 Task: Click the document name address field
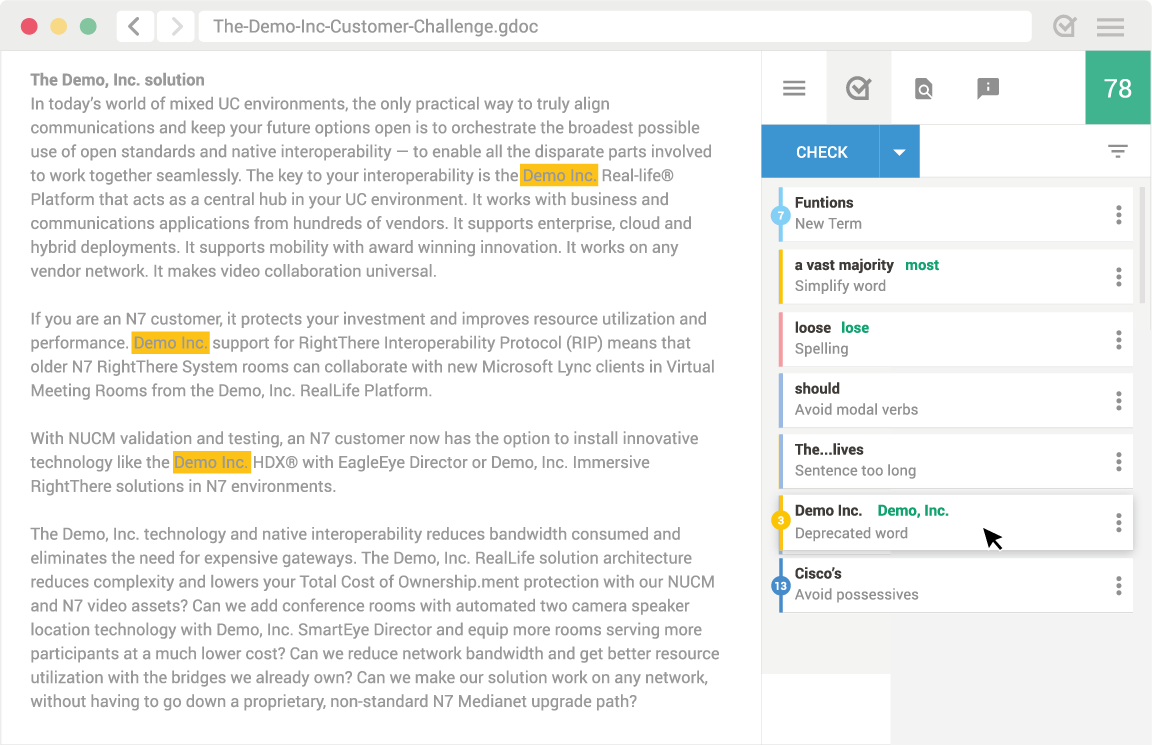[615, 27]
